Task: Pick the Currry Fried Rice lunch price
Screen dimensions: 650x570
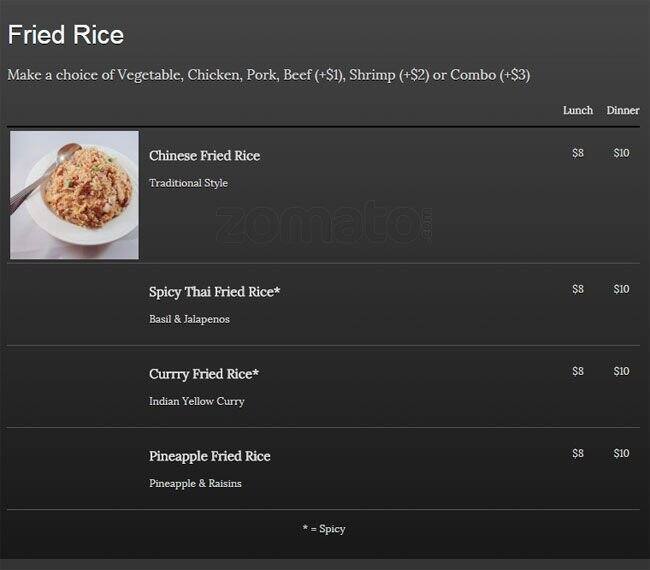Action: [x=578, y=371]
